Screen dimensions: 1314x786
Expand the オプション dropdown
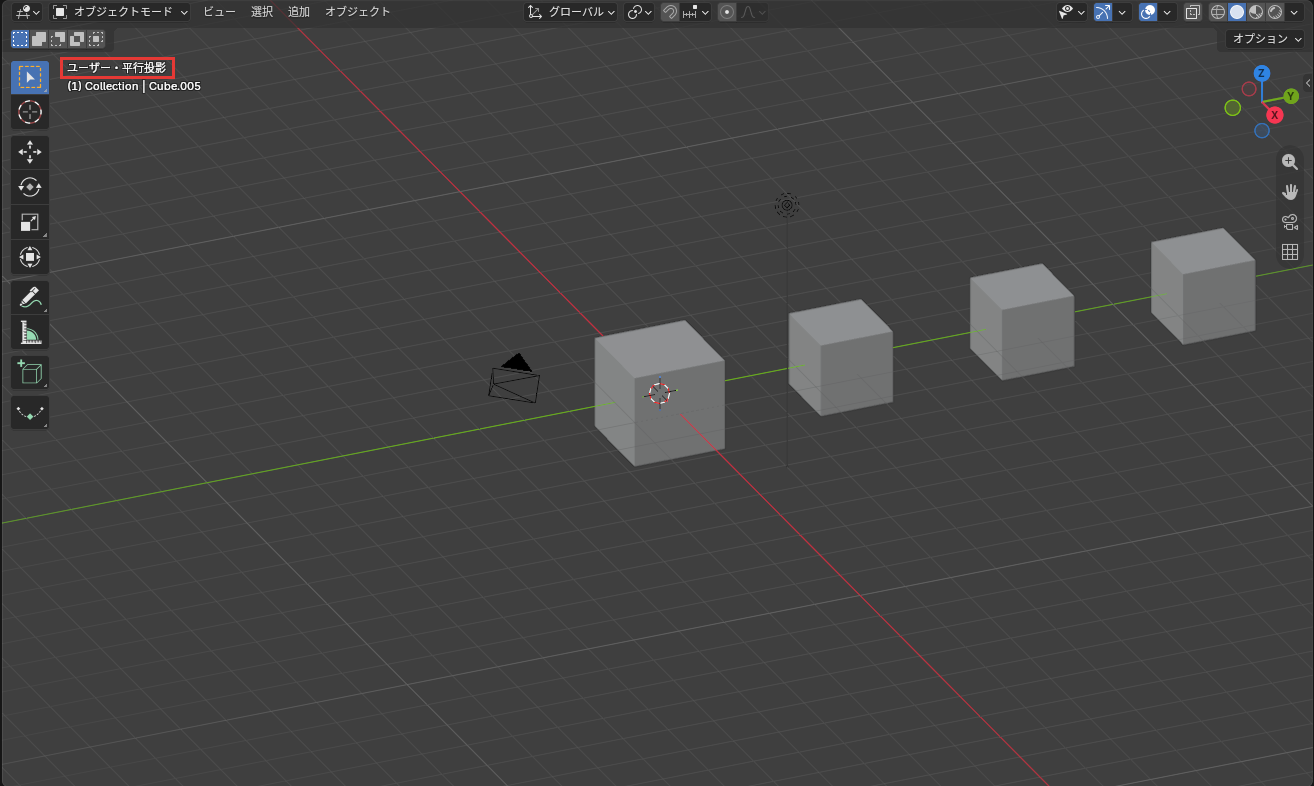coord(1266,39)
